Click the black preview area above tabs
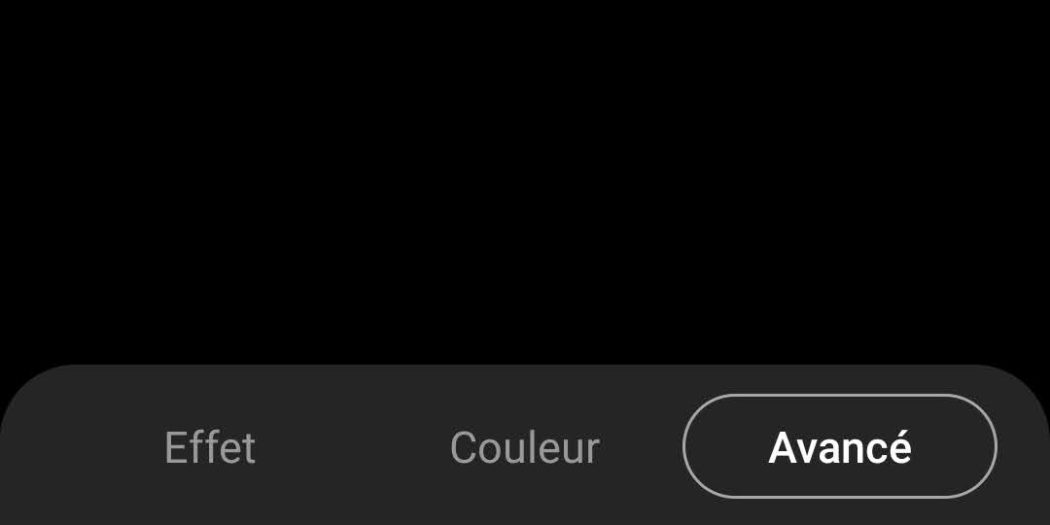 tap(525, 181)
